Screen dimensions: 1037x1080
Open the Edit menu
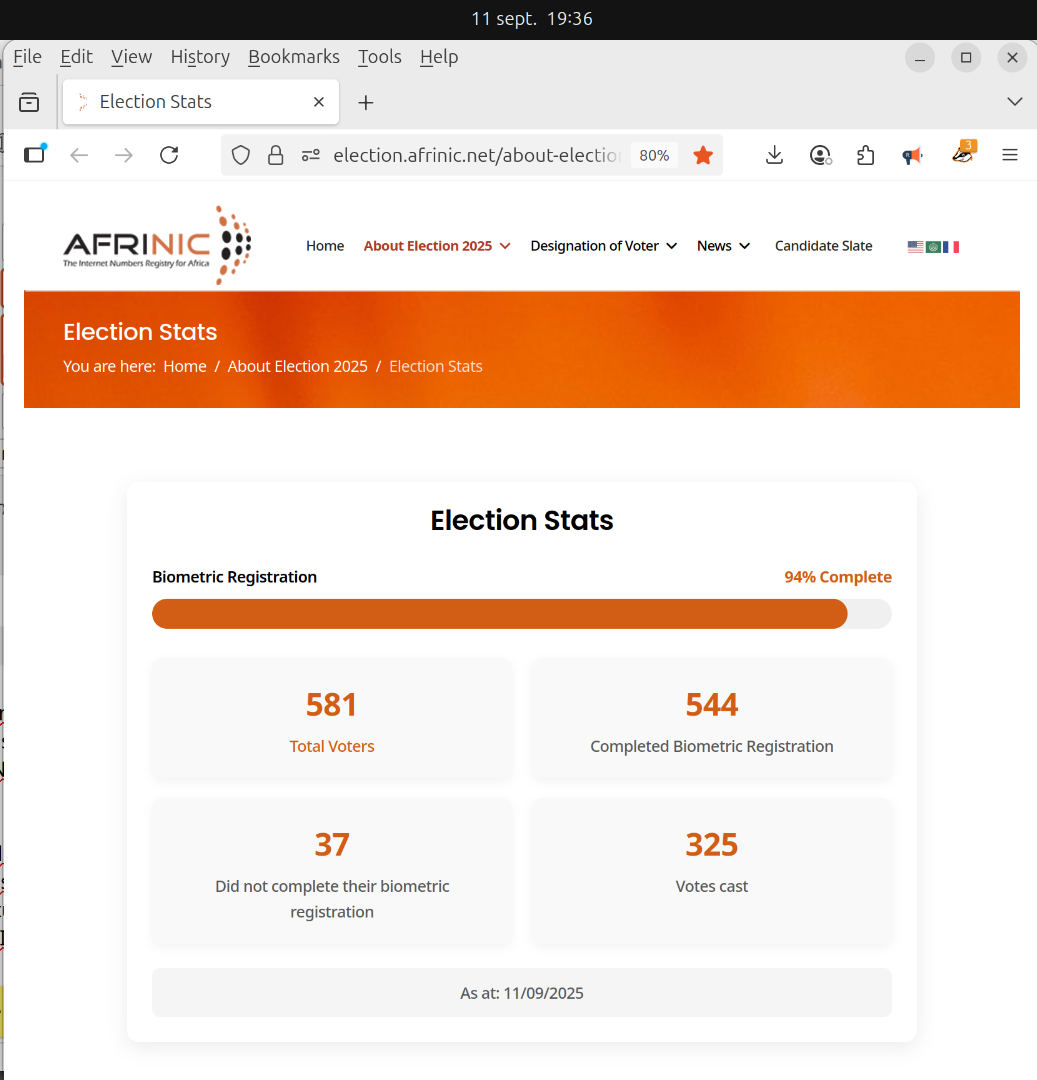click(x=76, y=57)
